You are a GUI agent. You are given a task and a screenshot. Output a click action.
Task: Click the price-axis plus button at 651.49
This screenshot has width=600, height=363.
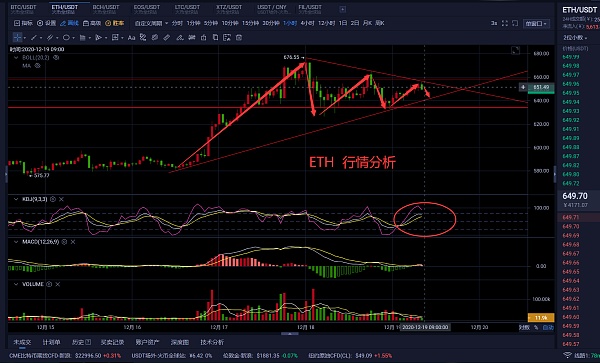pyautogui.click(x=523, y=87)
